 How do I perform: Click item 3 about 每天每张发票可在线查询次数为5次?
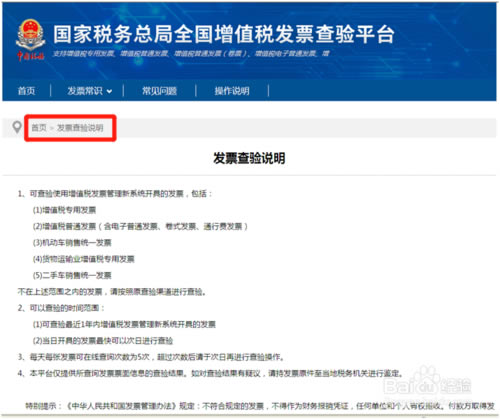pyautogui.click(x=151, y=357)
